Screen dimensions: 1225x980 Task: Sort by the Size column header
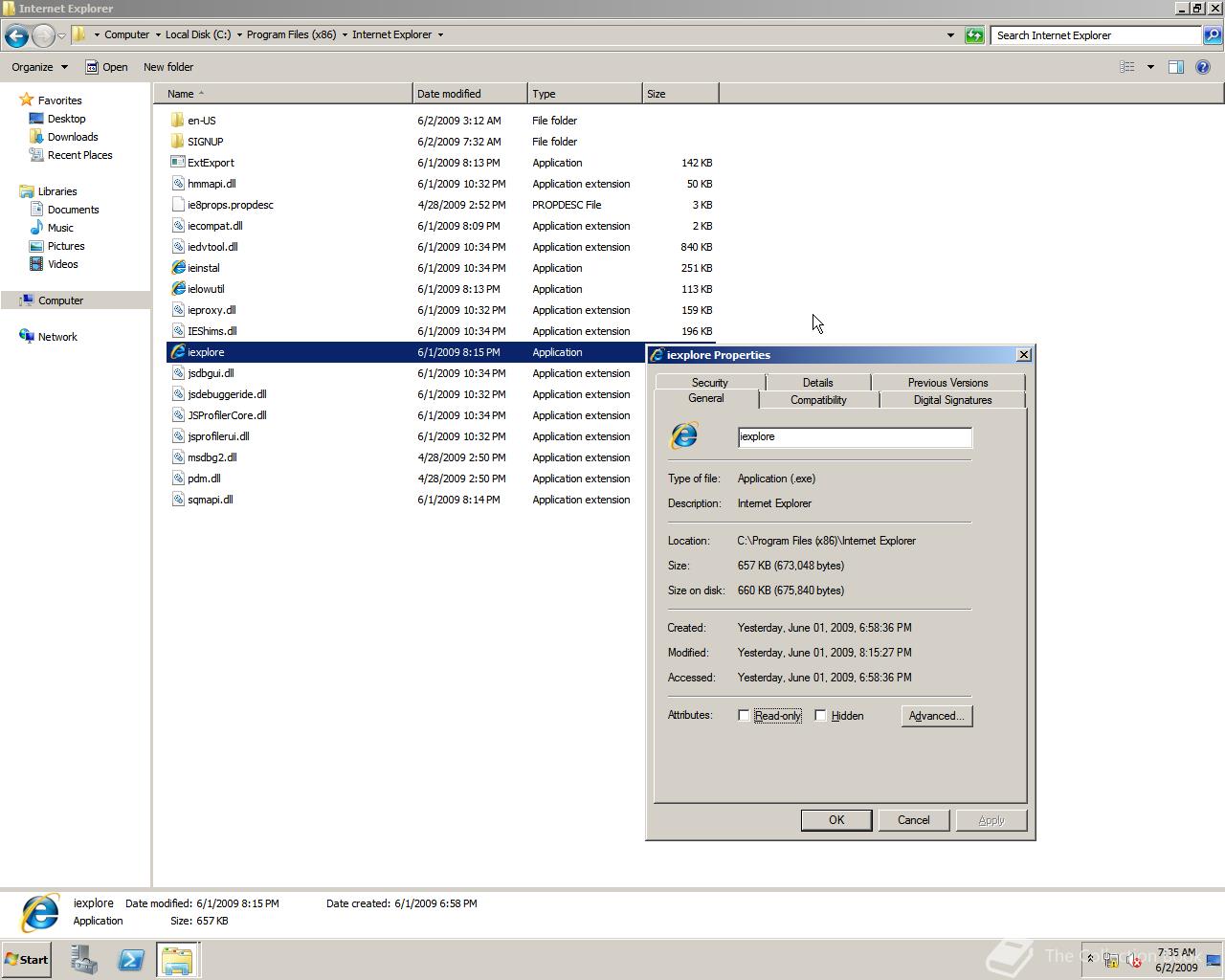[680, 94]
